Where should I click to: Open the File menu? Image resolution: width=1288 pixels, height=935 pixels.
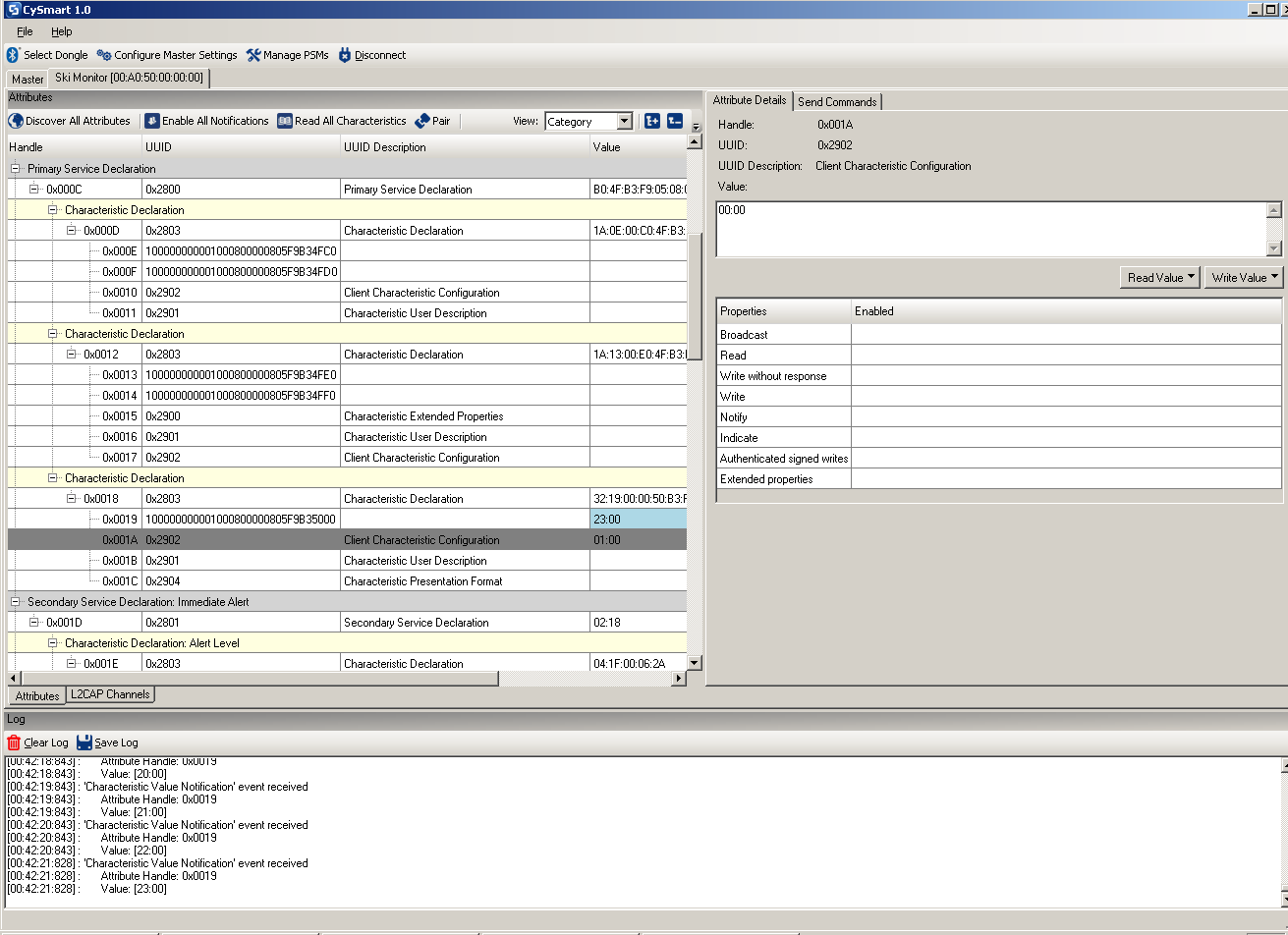tap(25, 32)
